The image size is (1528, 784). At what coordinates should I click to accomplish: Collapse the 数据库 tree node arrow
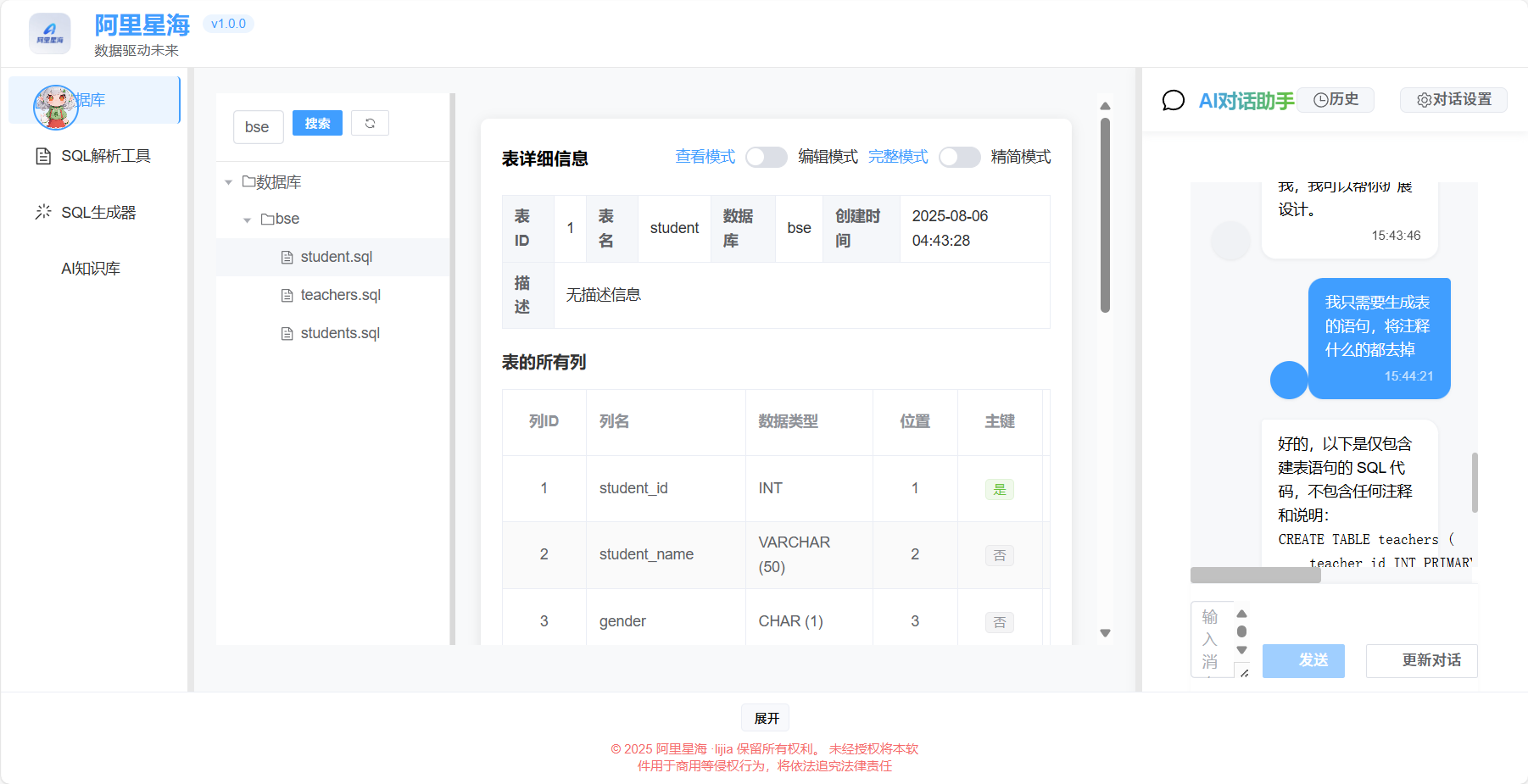tap(228, 182)
